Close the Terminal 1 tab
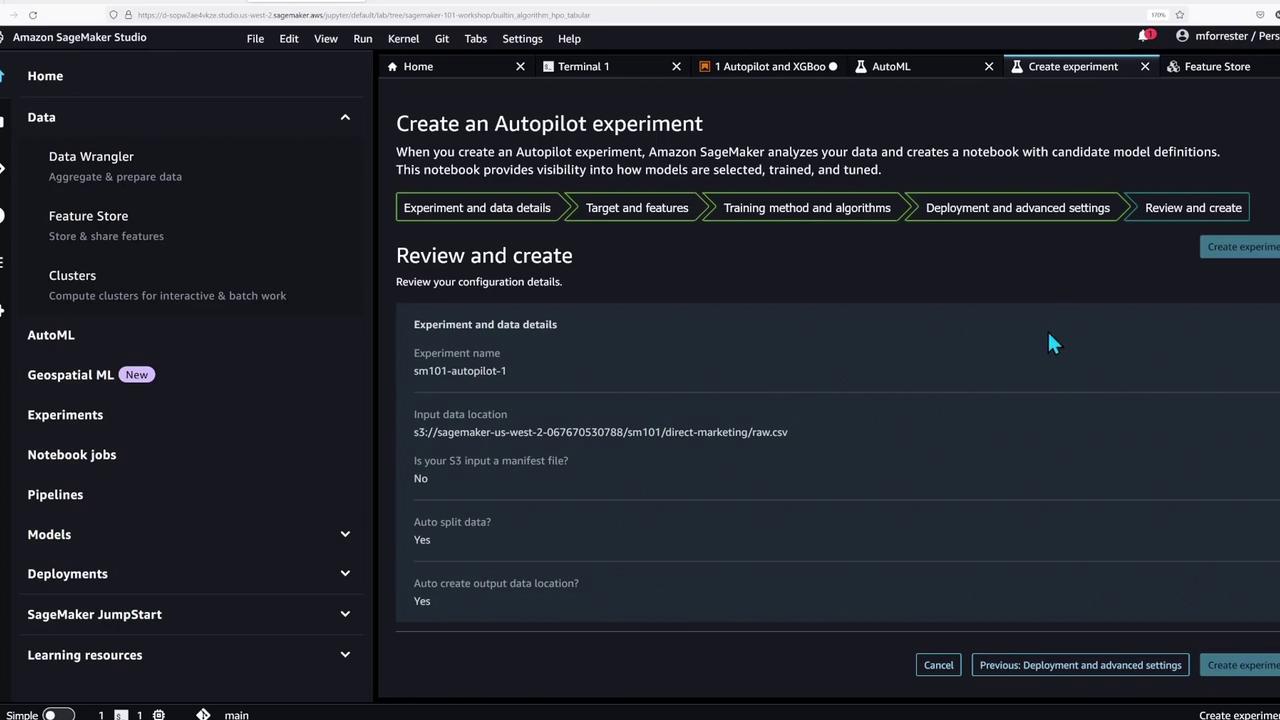 (676, 67)
